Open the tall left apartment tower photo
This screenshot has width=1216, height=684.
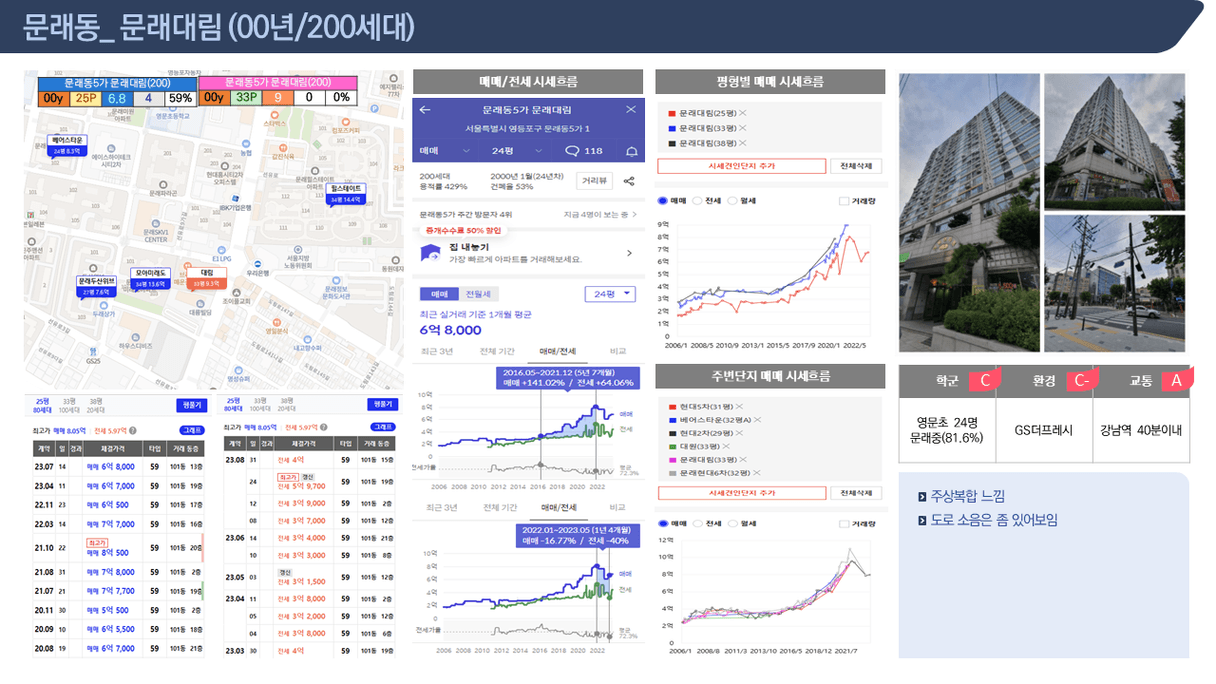[969, 213]
